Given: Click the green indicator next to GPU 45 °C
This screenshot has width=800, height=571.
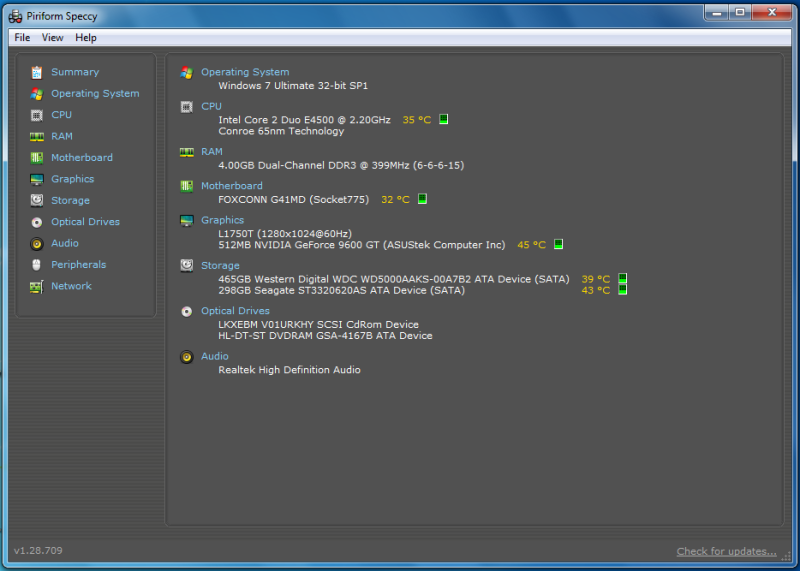Looking at the screenshot, I should point(558,244).
